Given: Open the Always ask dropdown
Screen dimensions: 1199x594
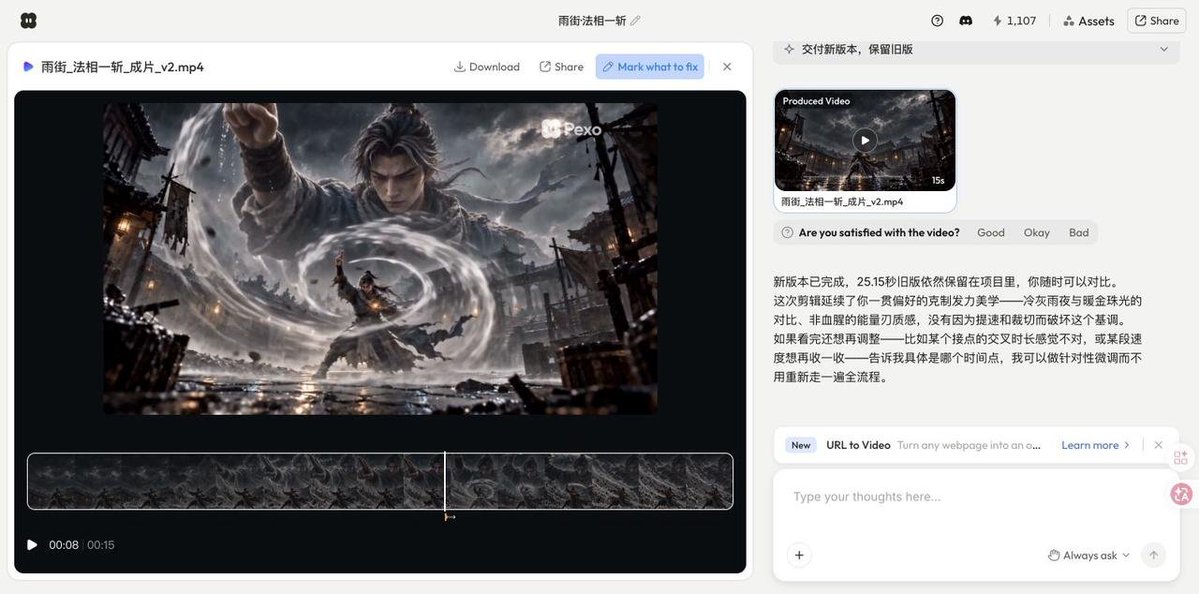Looking at the screenshot, I should [1087, 555].
